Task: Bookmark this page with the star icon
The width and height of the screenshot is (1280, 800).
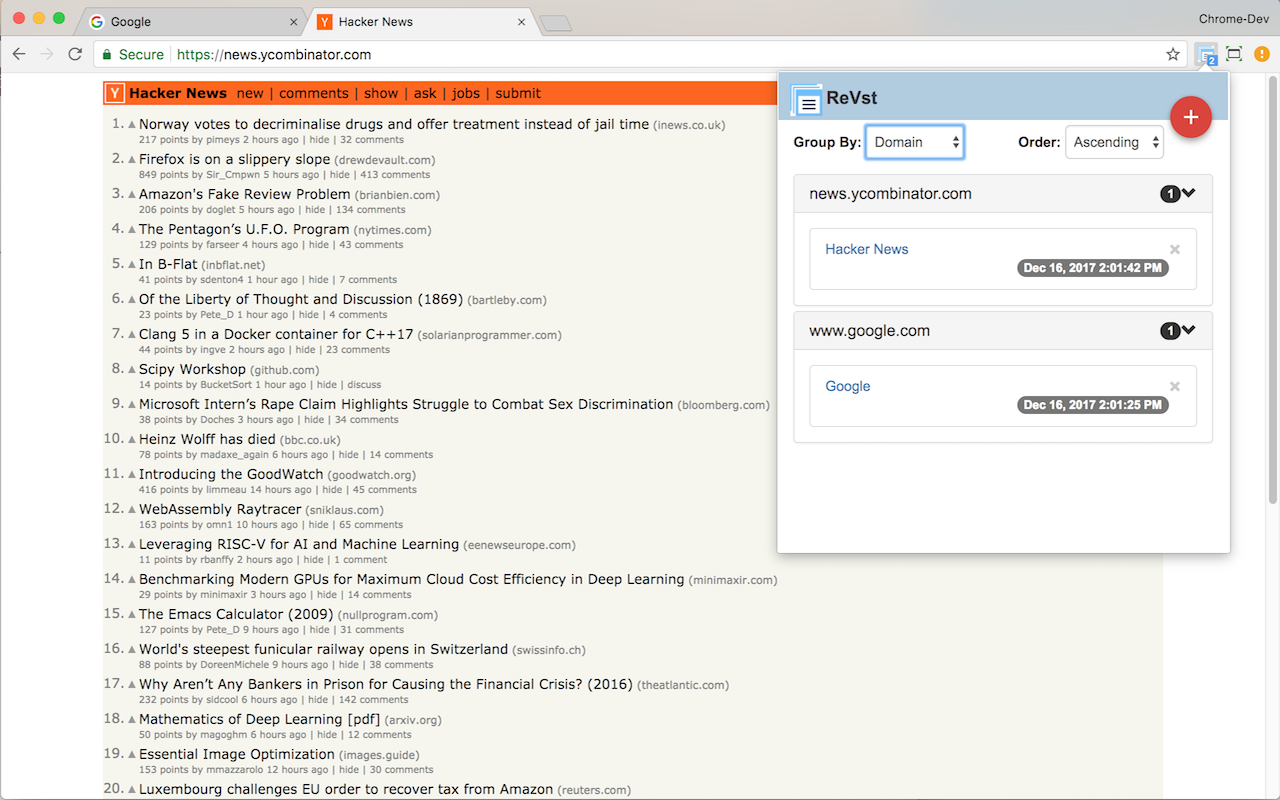Action: click(1173, 54)
